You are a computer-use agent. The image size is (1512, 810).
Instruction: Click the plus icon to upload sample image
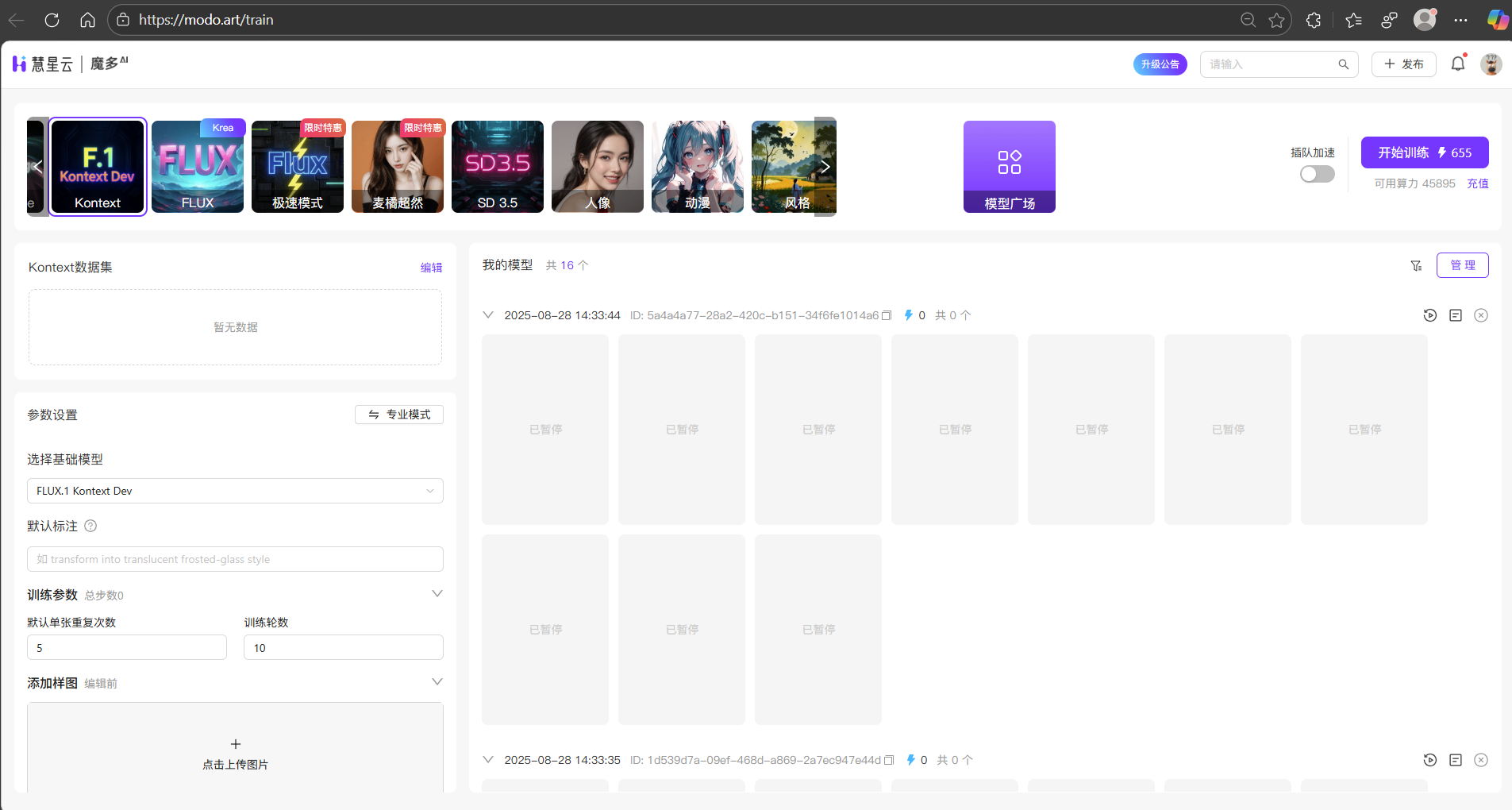(236, 744)
